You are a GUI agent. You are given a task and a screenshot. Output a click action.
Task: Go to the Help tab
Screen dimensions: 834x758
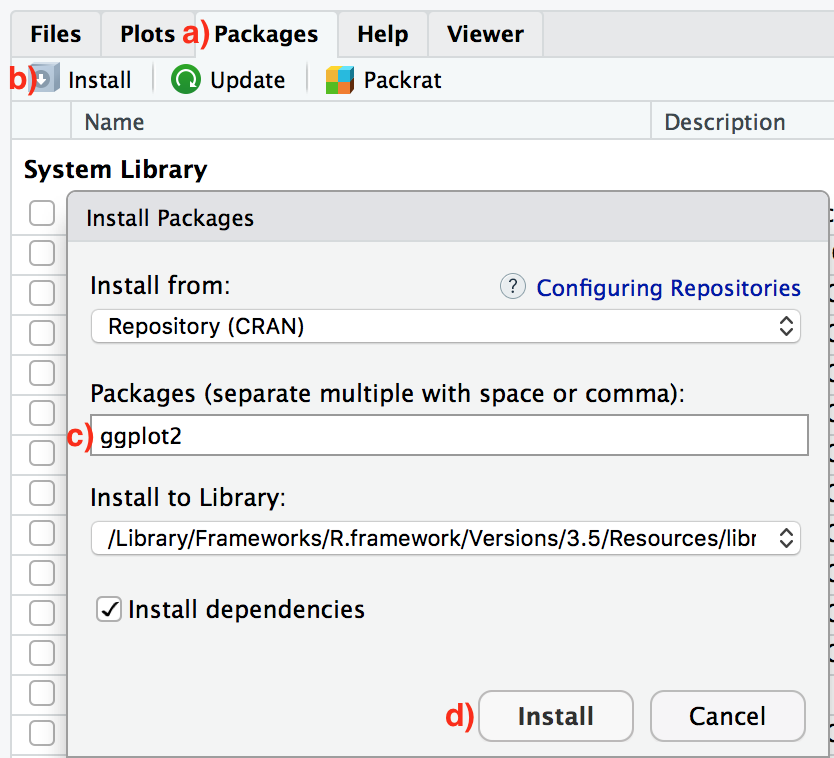pos(382,34)
